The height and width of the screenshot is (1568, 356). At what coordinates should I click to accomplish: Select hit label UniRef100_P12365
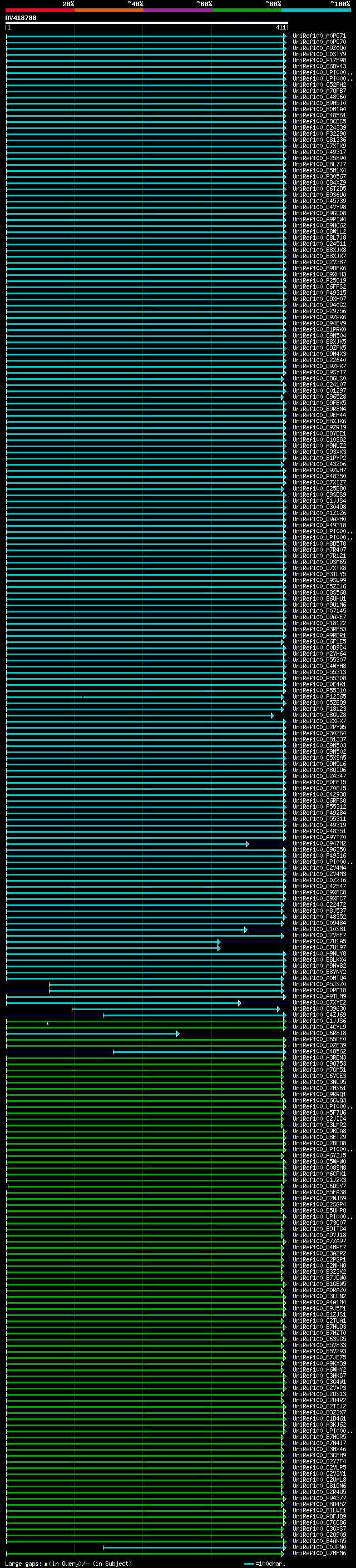pos(319,696)
